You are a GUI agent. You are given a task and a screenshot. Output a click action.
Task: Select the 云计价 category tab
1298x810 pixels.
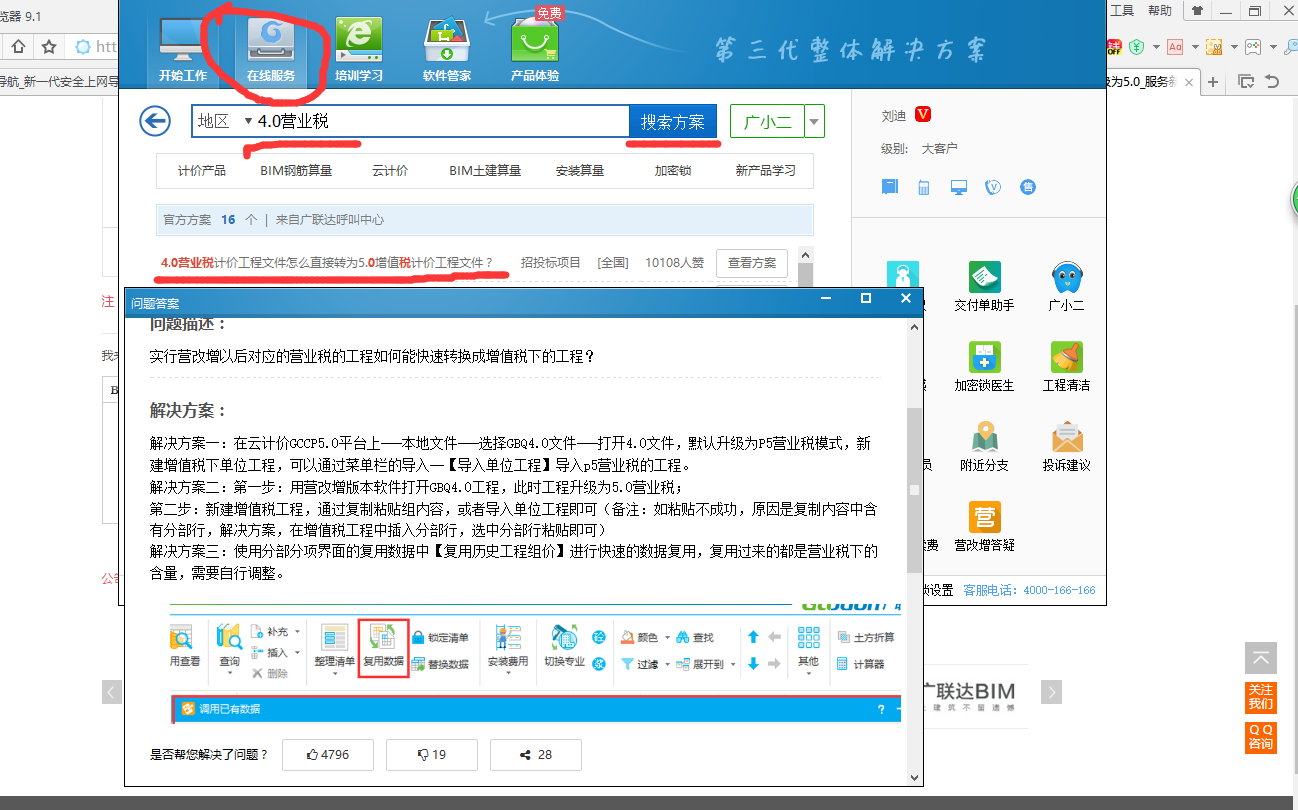(390, 171)
